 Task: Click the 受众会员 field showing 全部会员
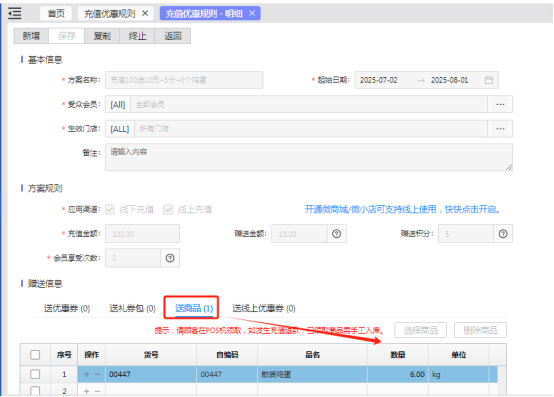pos(309,105)
